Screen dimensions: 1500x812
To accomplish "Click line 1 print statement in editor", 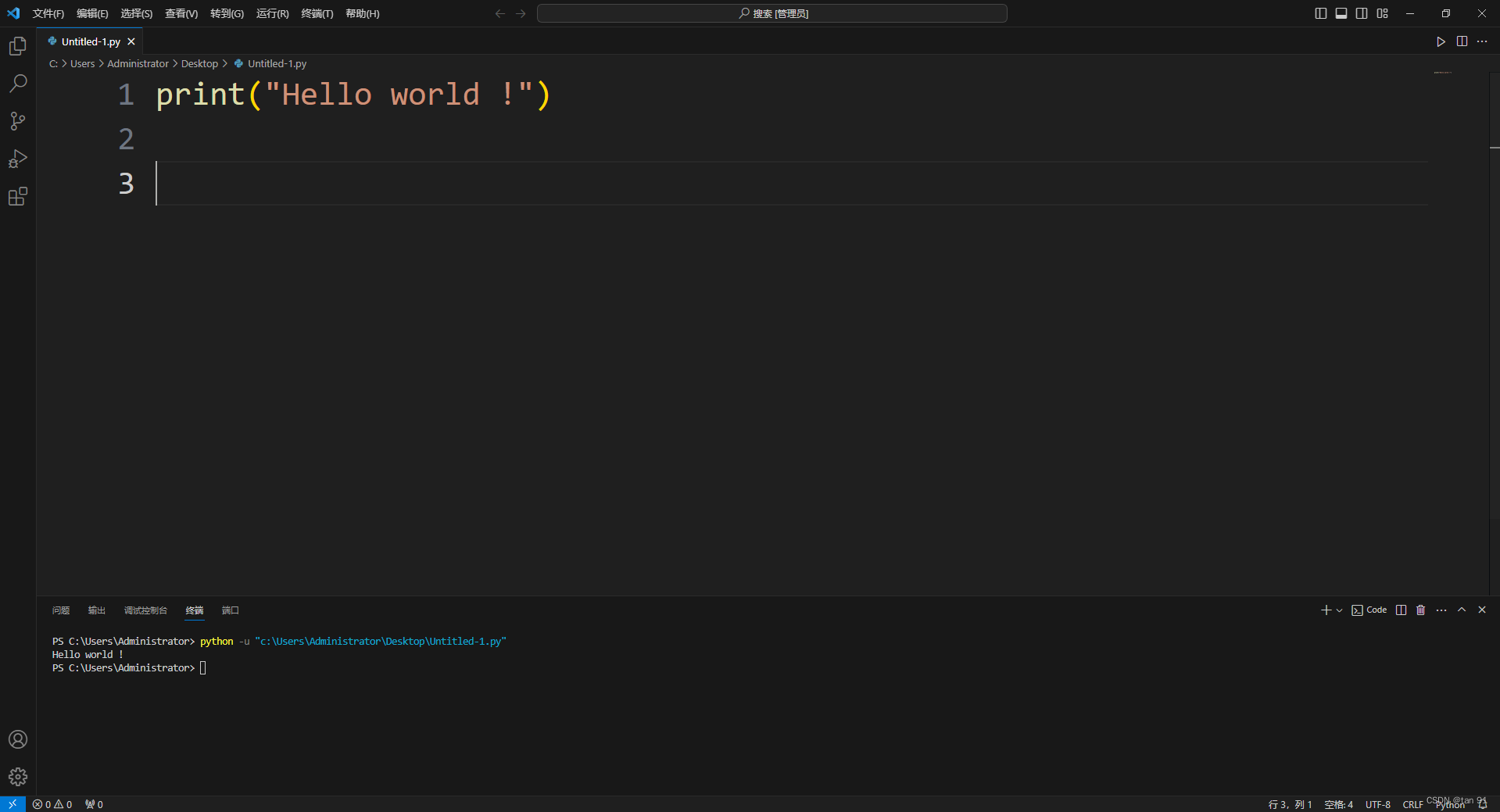I will point(353,95).
